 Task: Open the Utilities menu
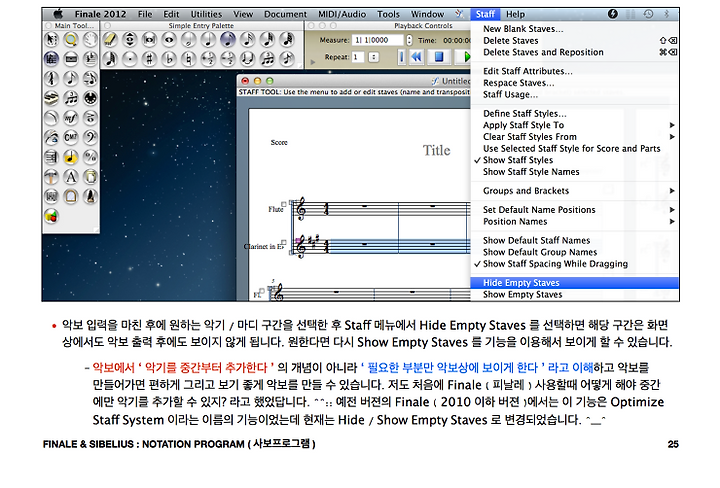click(206, 14)
